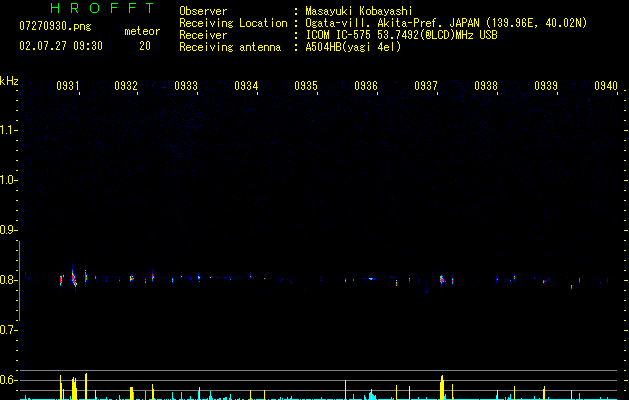The width and height of the screenshot is (629, 400).
Task: Click the 0934 time marker
Action: pos(246,86)
